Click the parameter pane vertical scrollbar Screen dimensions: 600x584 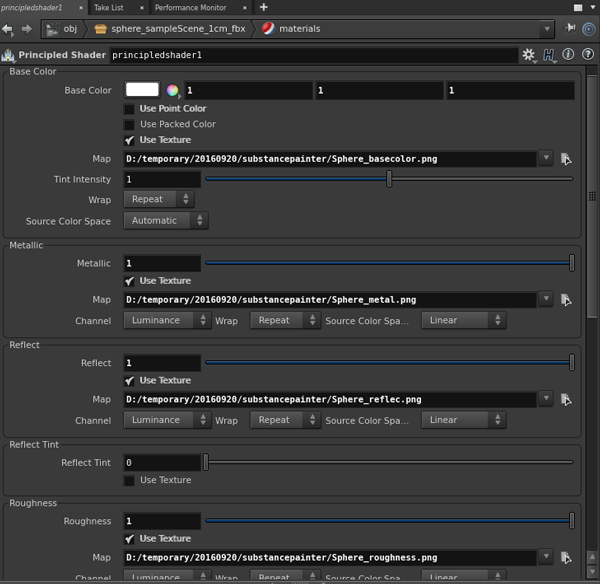592,197
